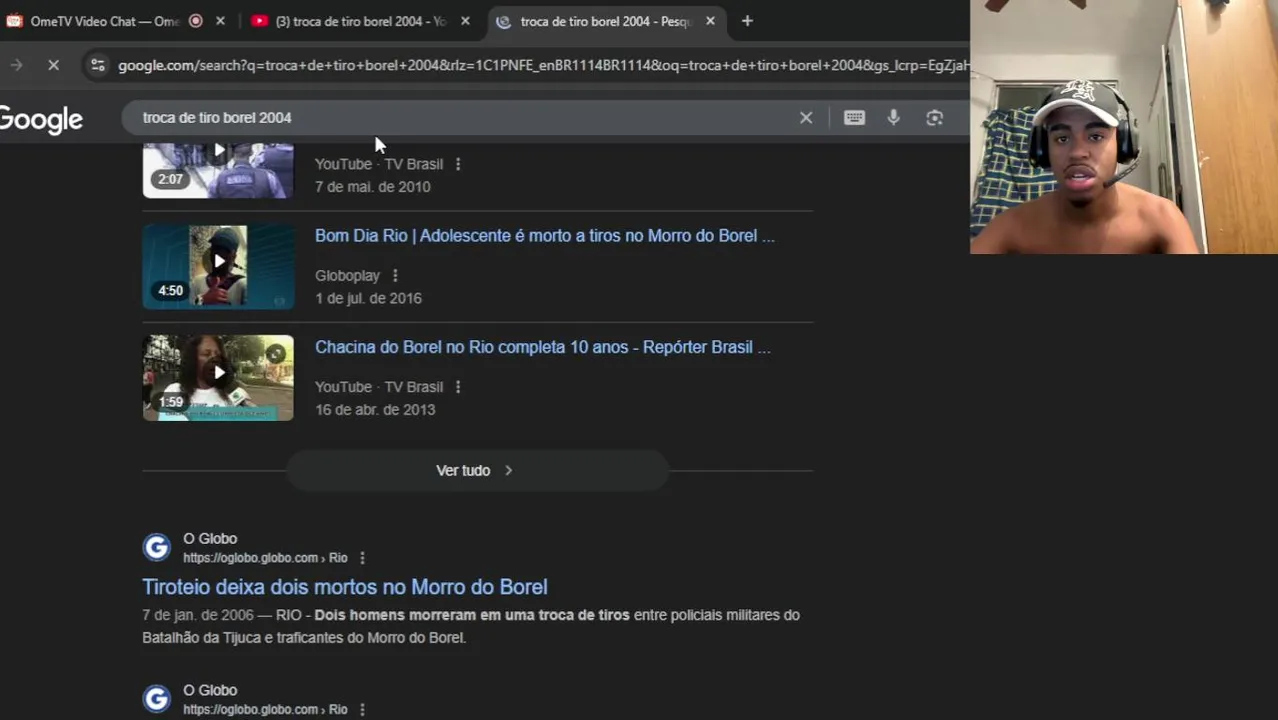Click the '7 de jan. de 2006' snippet text
The height and width of the screenshot is (720, 1278).
198,615
